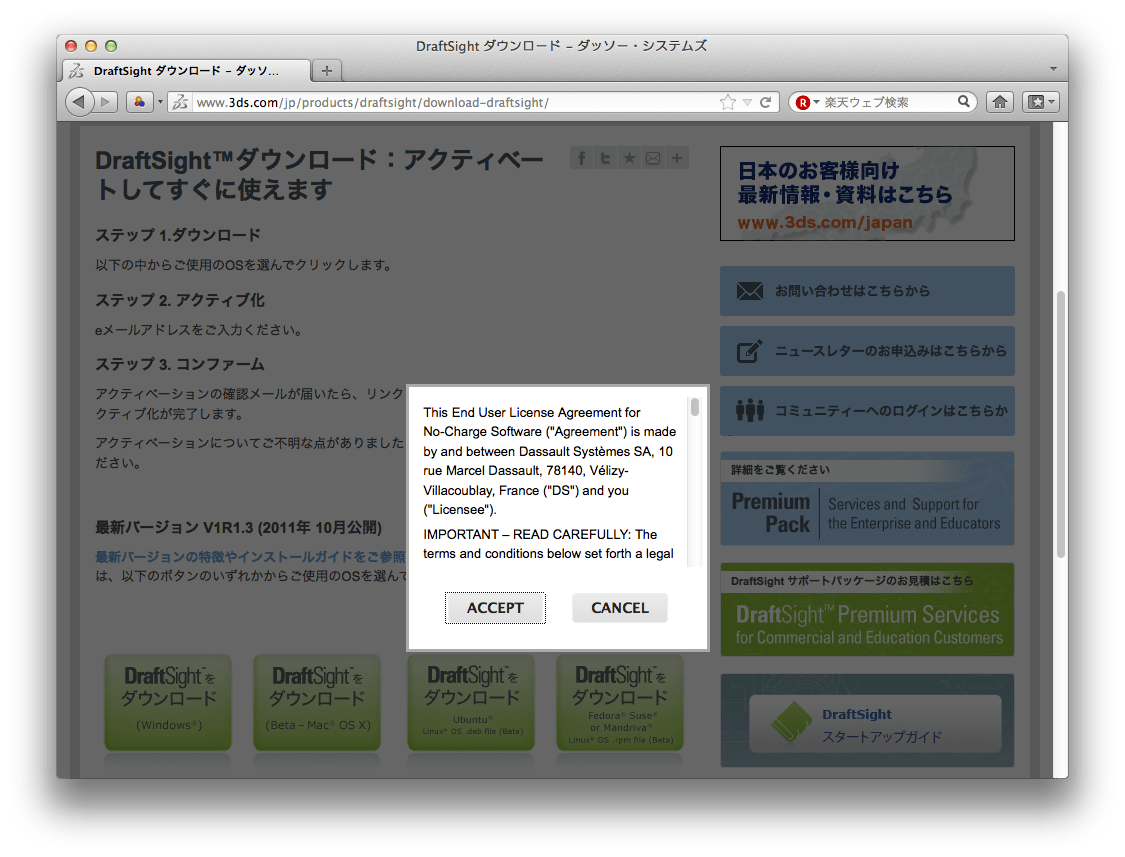The height and width of the screenshot is (857, 1125).
Task: Click the お問い合わせはこちらから contact button
Action: point(867,291)
